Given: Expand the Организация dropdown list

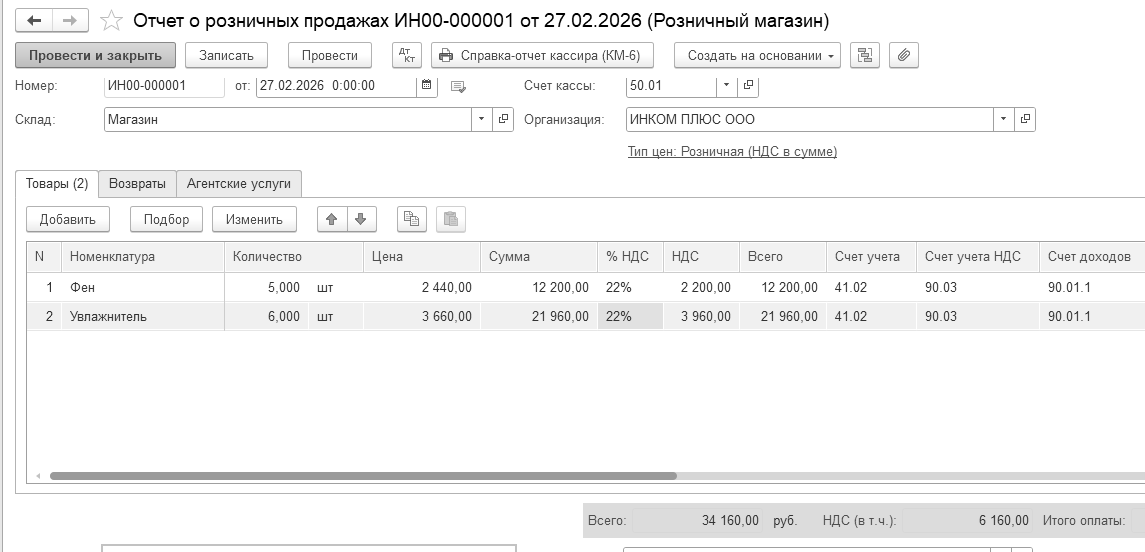Looking at the screenshot, I should (1003, 119).
